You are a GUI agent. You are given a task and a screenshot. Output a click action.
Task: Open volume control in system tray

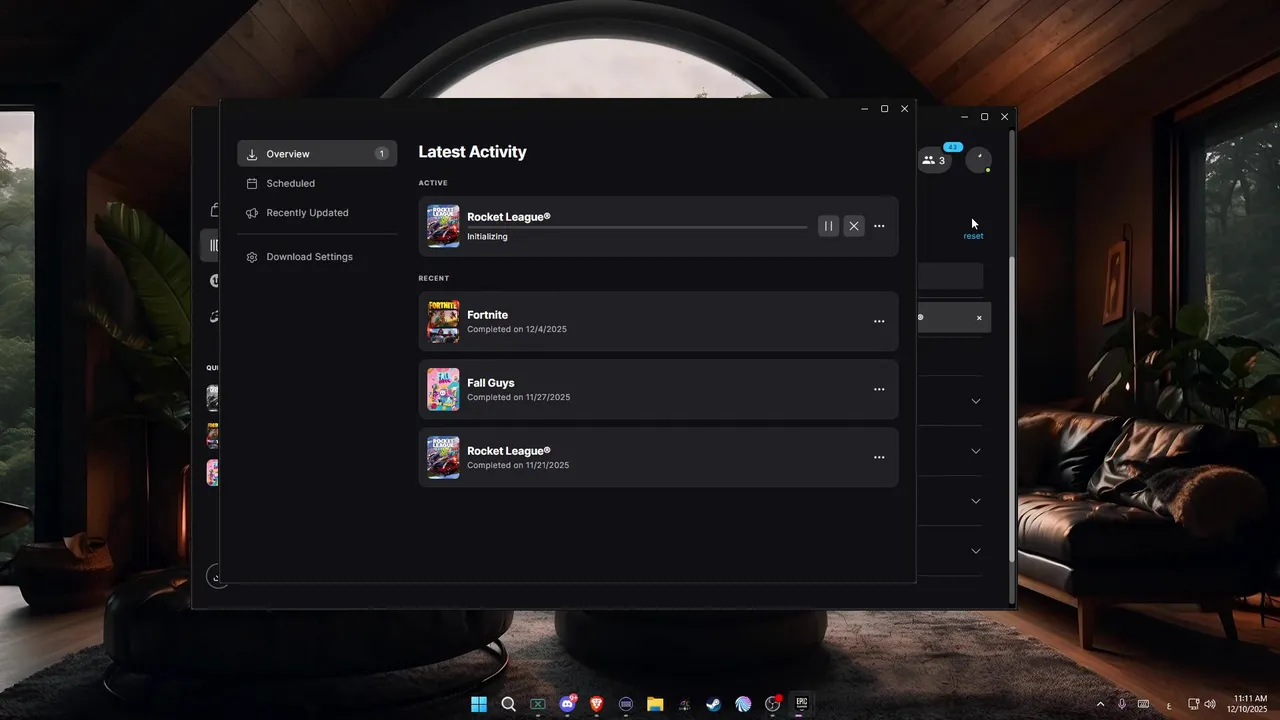pyautogui.click(x=1210, y=704)
